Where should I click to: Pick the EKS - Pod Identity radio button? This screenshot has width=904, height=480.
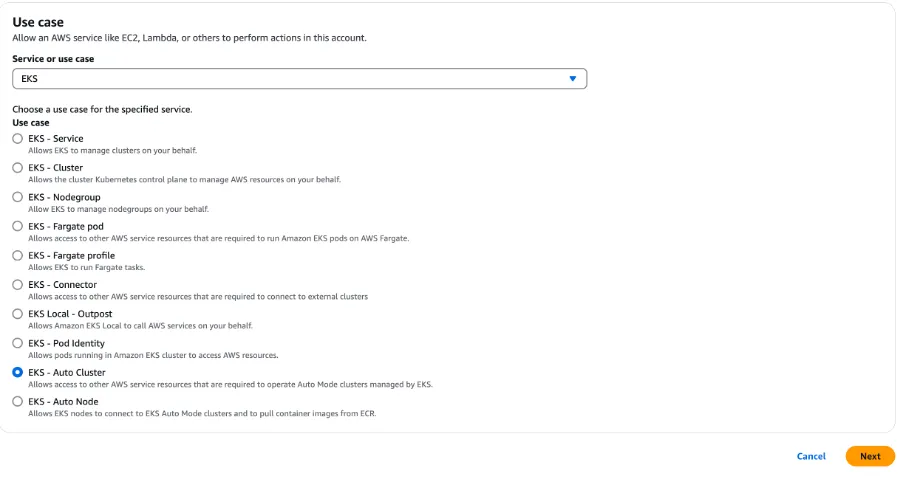[x=18, y=343]
